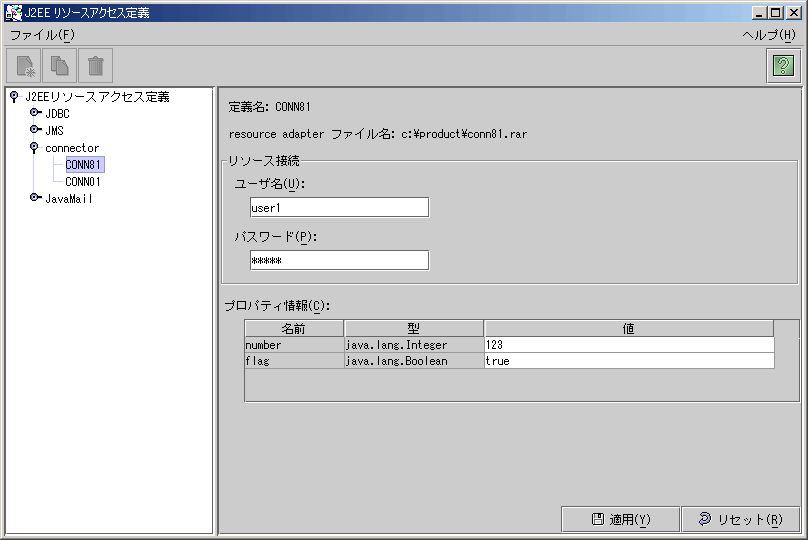Select the JDBC tree label
This screenshot has height=540, width=808.
pyautogui.click(x=57, y=113)
